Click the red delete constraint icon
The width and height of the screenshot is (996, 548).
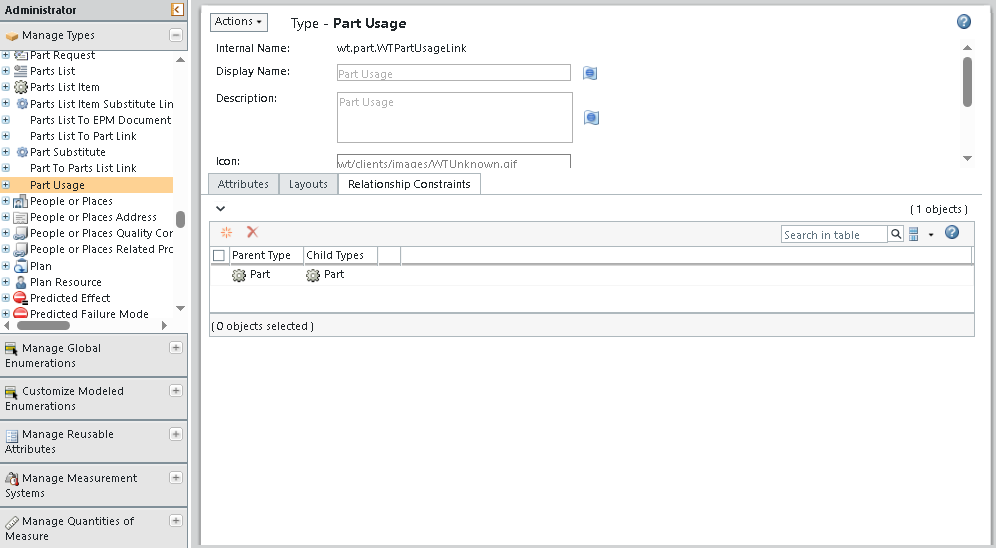point(252,232)
